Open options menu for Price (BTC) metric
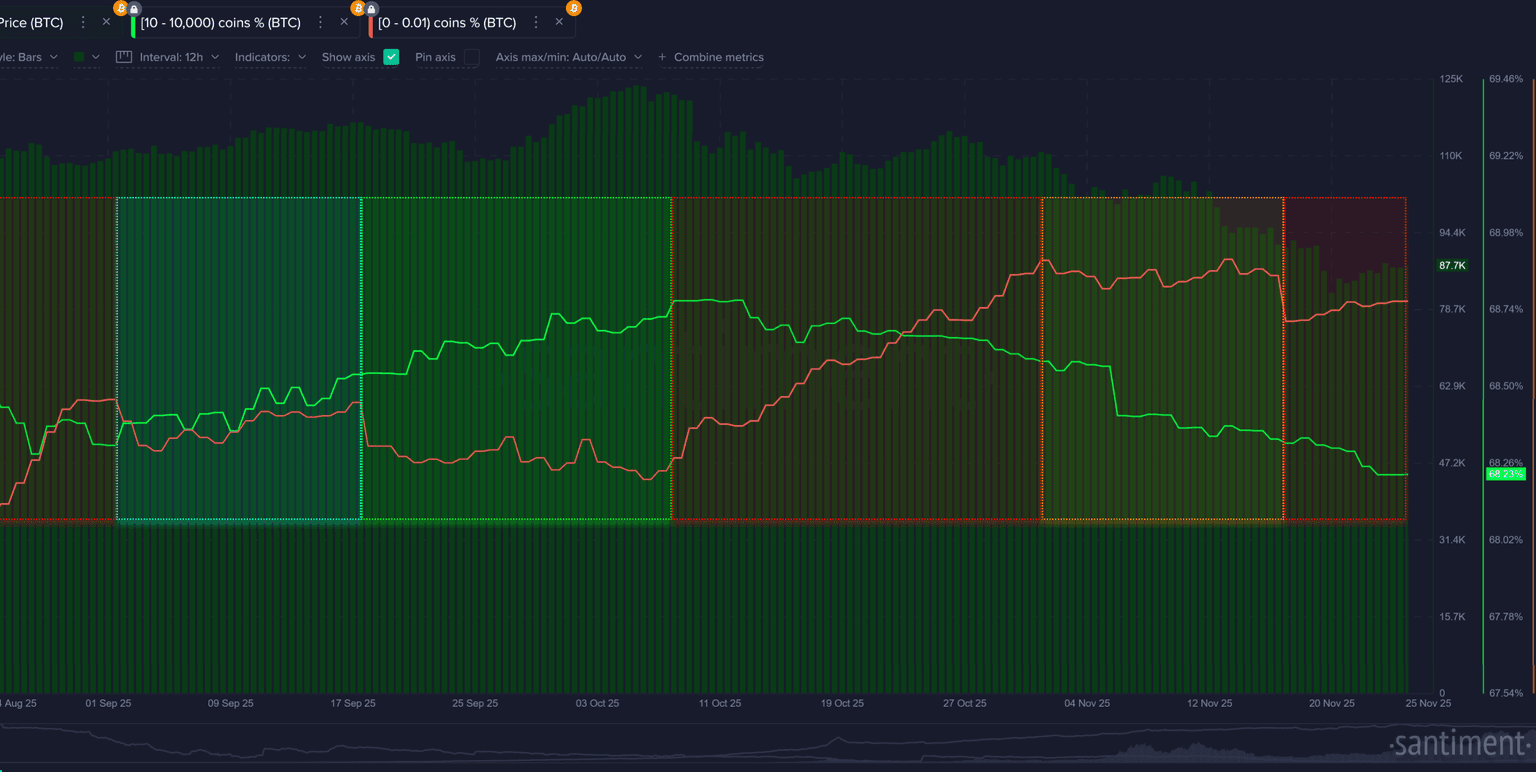 tap(83, 22)
